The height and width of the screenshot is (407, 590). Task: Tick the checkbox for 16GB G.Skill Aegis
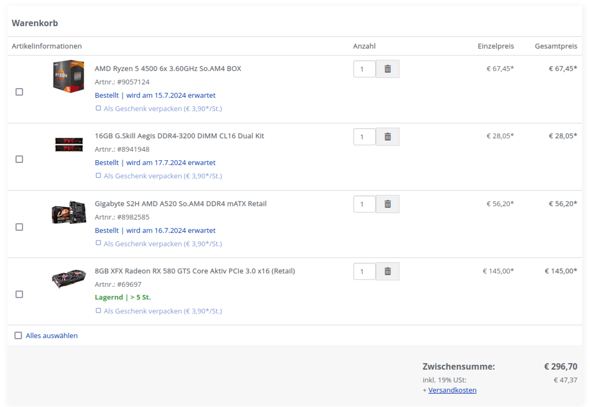(x=19, y=159)
